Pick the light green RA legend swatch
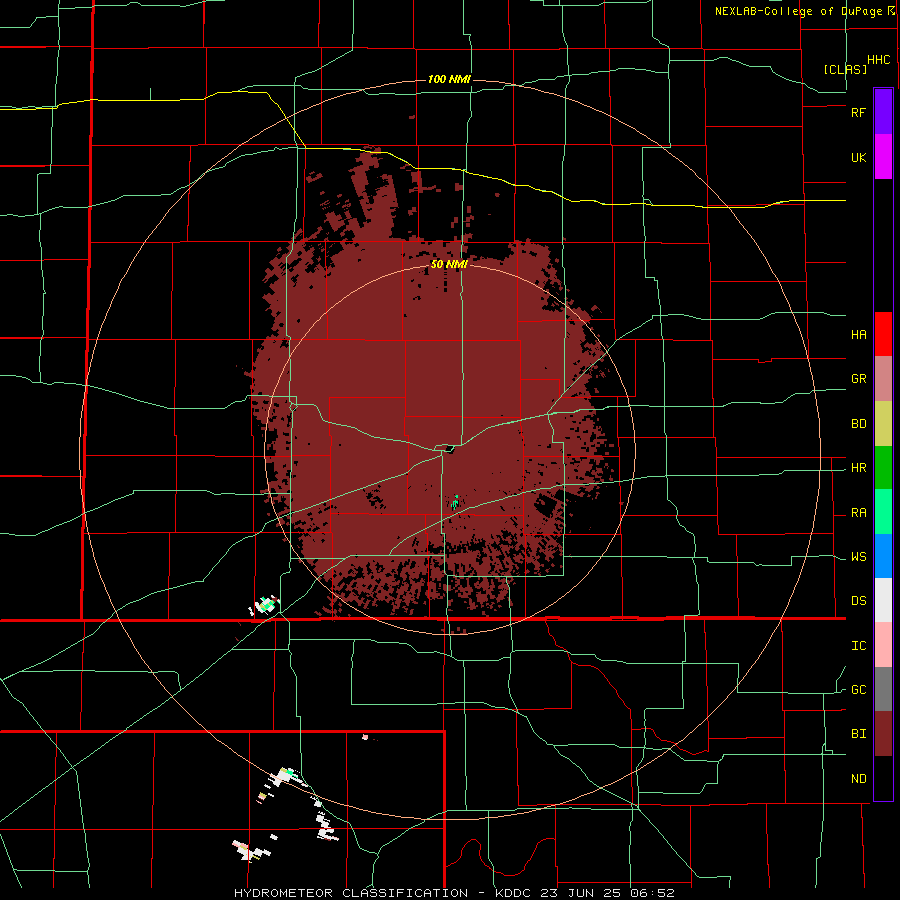900x900 pixels. [x=883, y=512]
